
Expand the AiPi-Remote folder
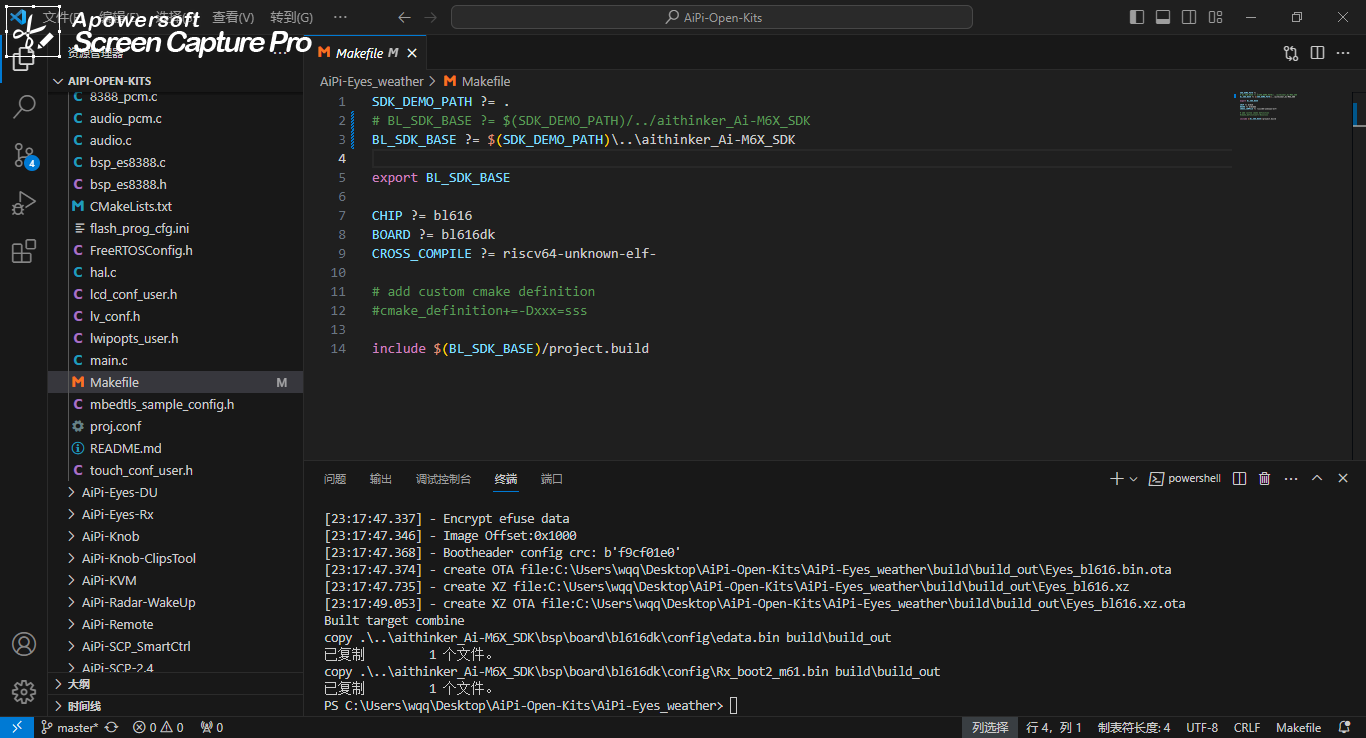click(175, 624)
